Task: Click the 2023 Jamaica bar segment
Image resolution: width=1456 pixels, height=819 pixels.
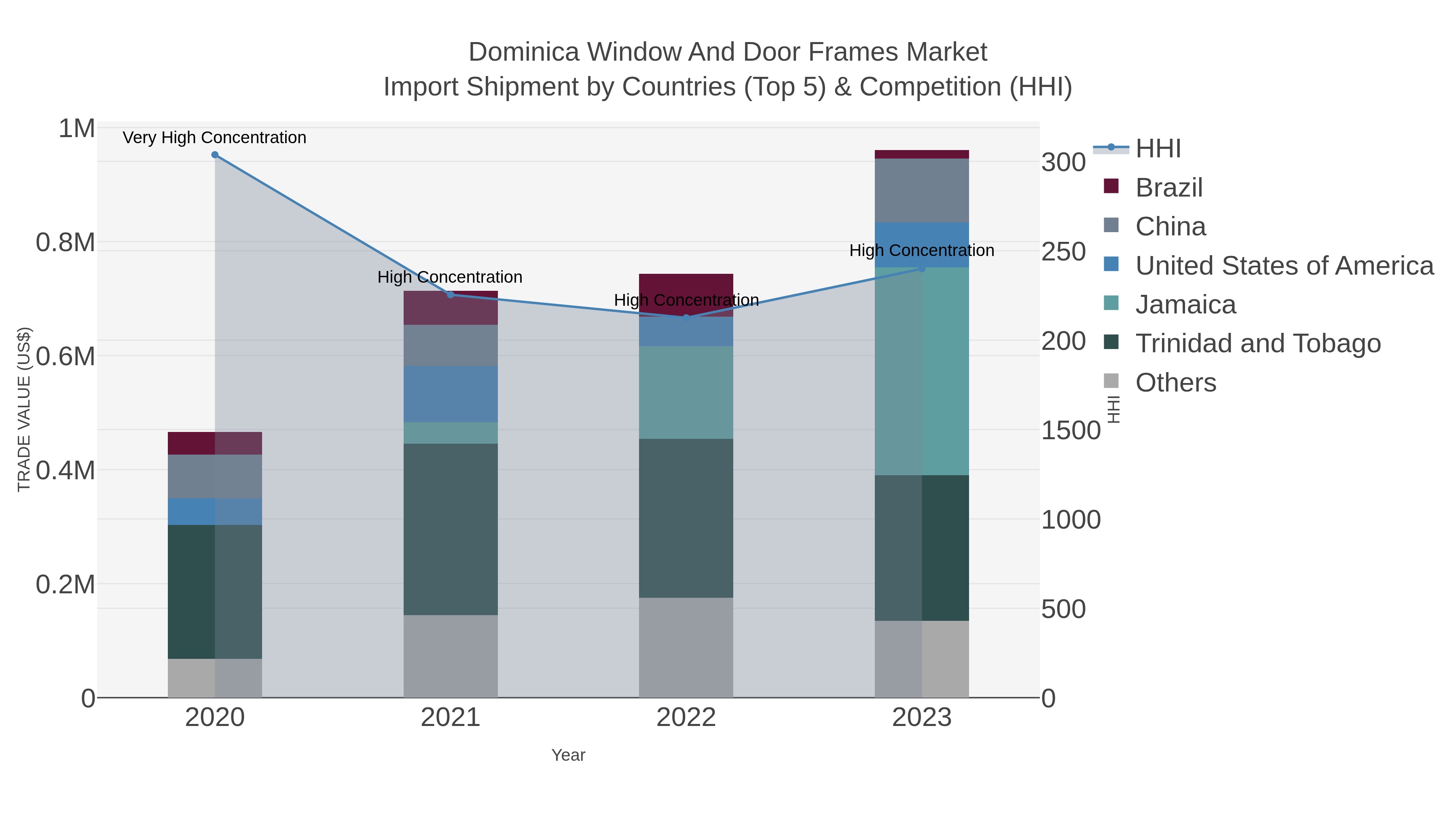Action: 922,371
